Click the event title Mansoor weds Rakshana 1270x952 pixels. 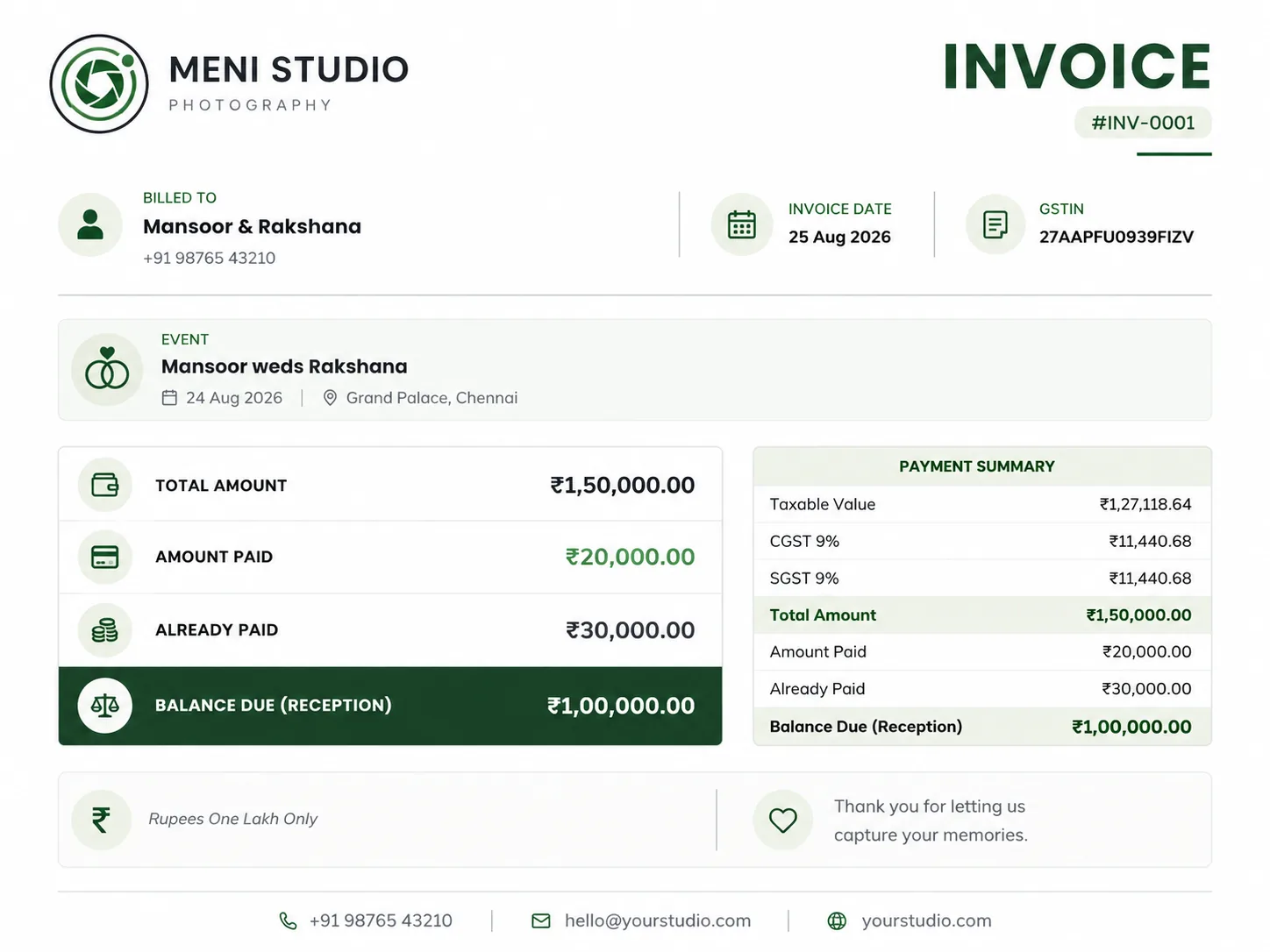(284, 366)
